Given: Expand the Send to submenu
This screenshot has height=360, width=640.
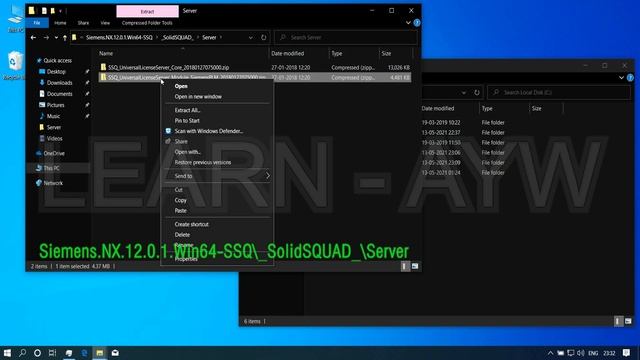Looking at the screenshot, I should tap(218, 176).
